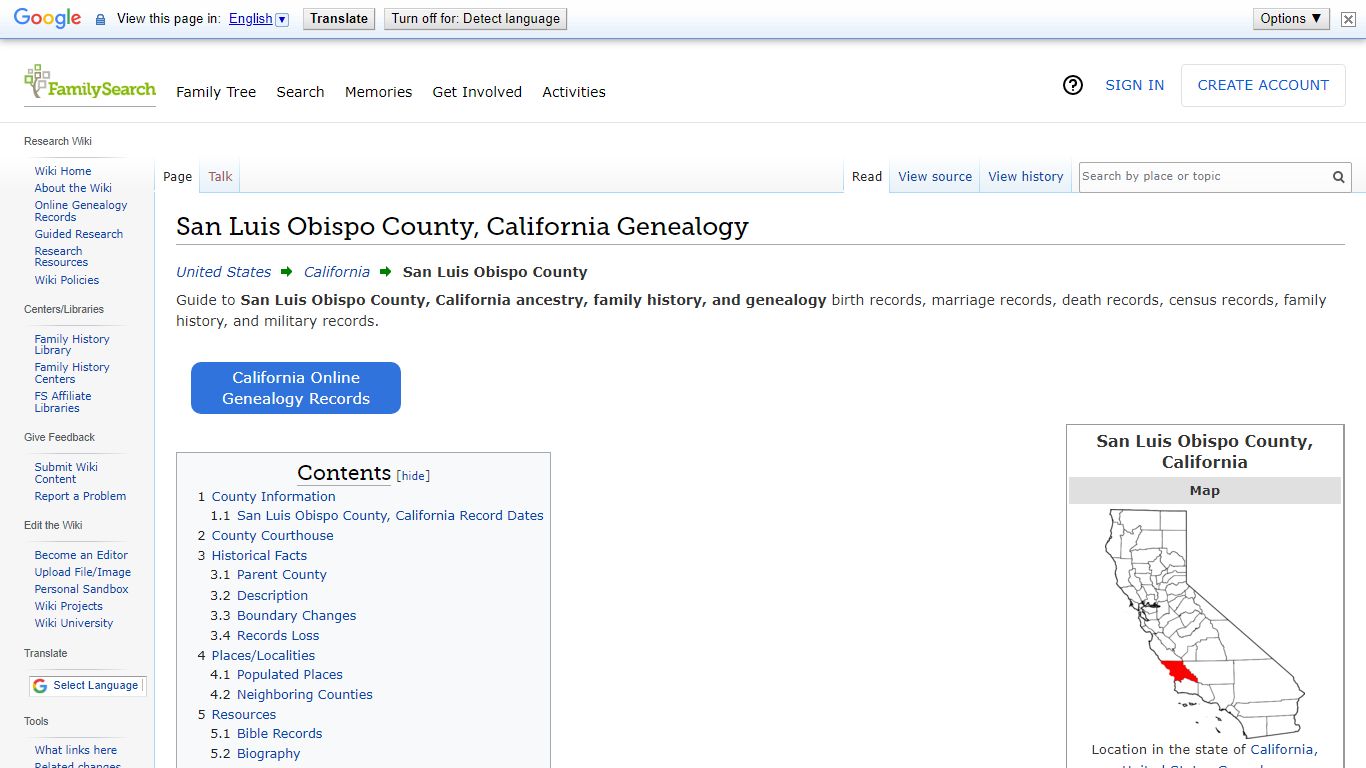Jump to San Luis Obispo Record Dates section
1366x768 pixels.
pos(390,516)
